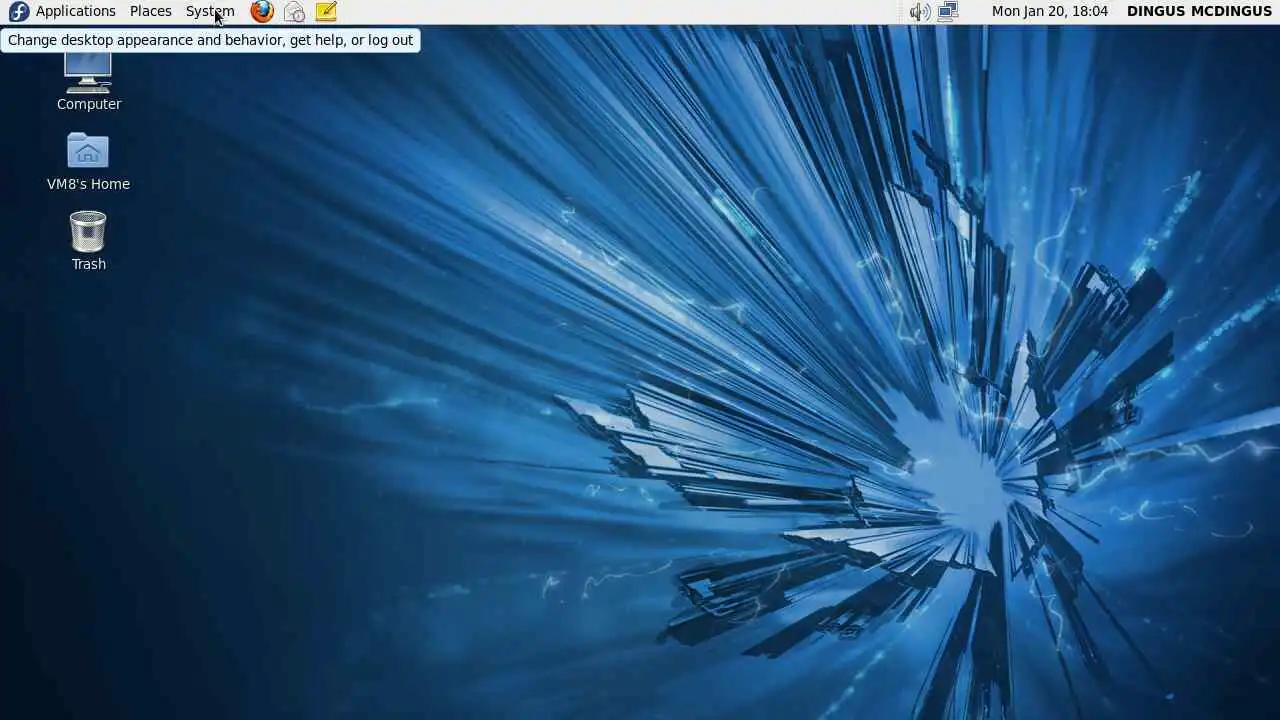The height and width of the screenshot is (720, 1280).
Task: Open the System menu
Action: point(210,11)
